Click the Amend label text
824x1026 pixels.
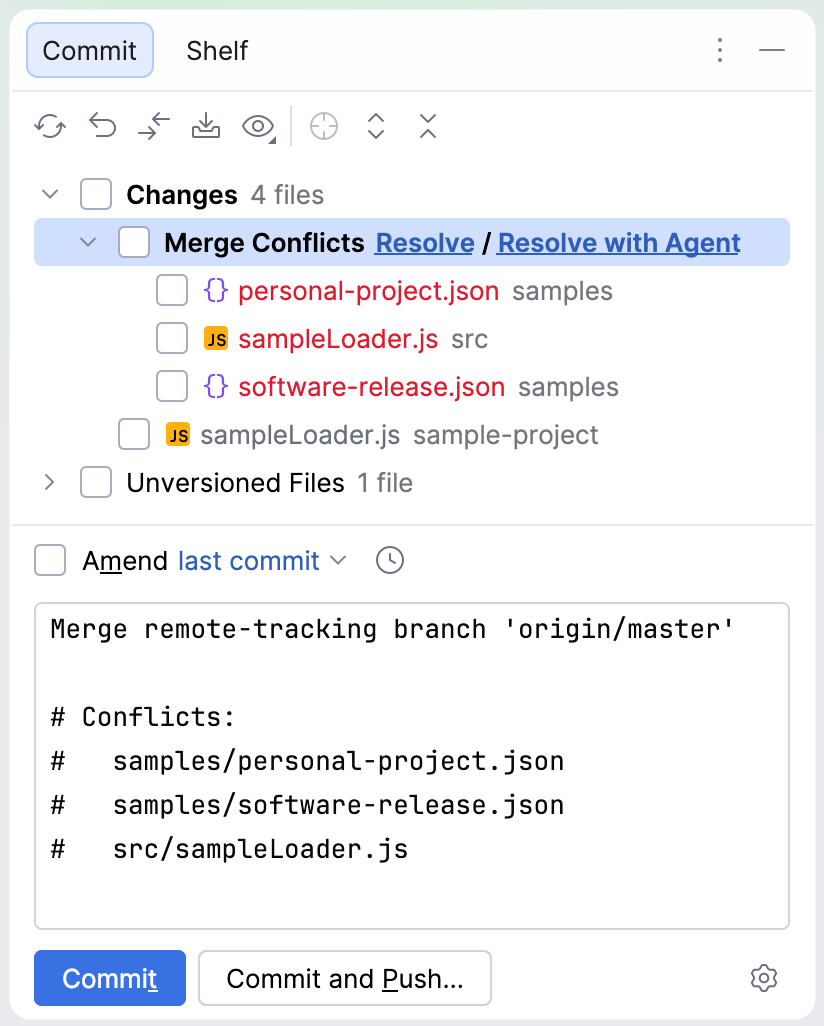click(x=125, y=561)
